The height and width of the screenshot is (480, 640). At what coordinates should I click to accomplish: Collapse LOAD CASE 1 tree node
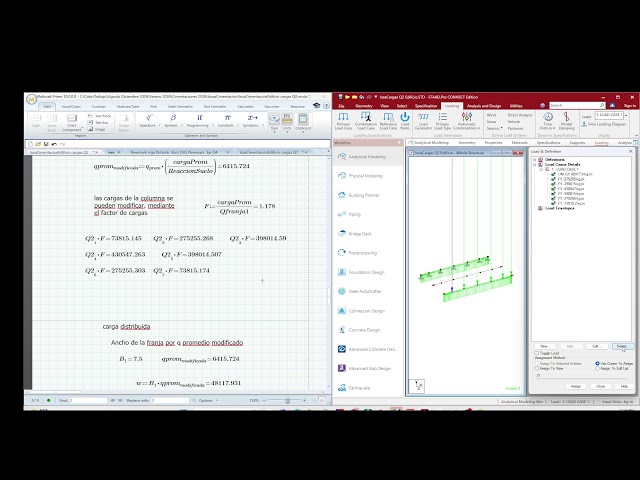[541, 169]
